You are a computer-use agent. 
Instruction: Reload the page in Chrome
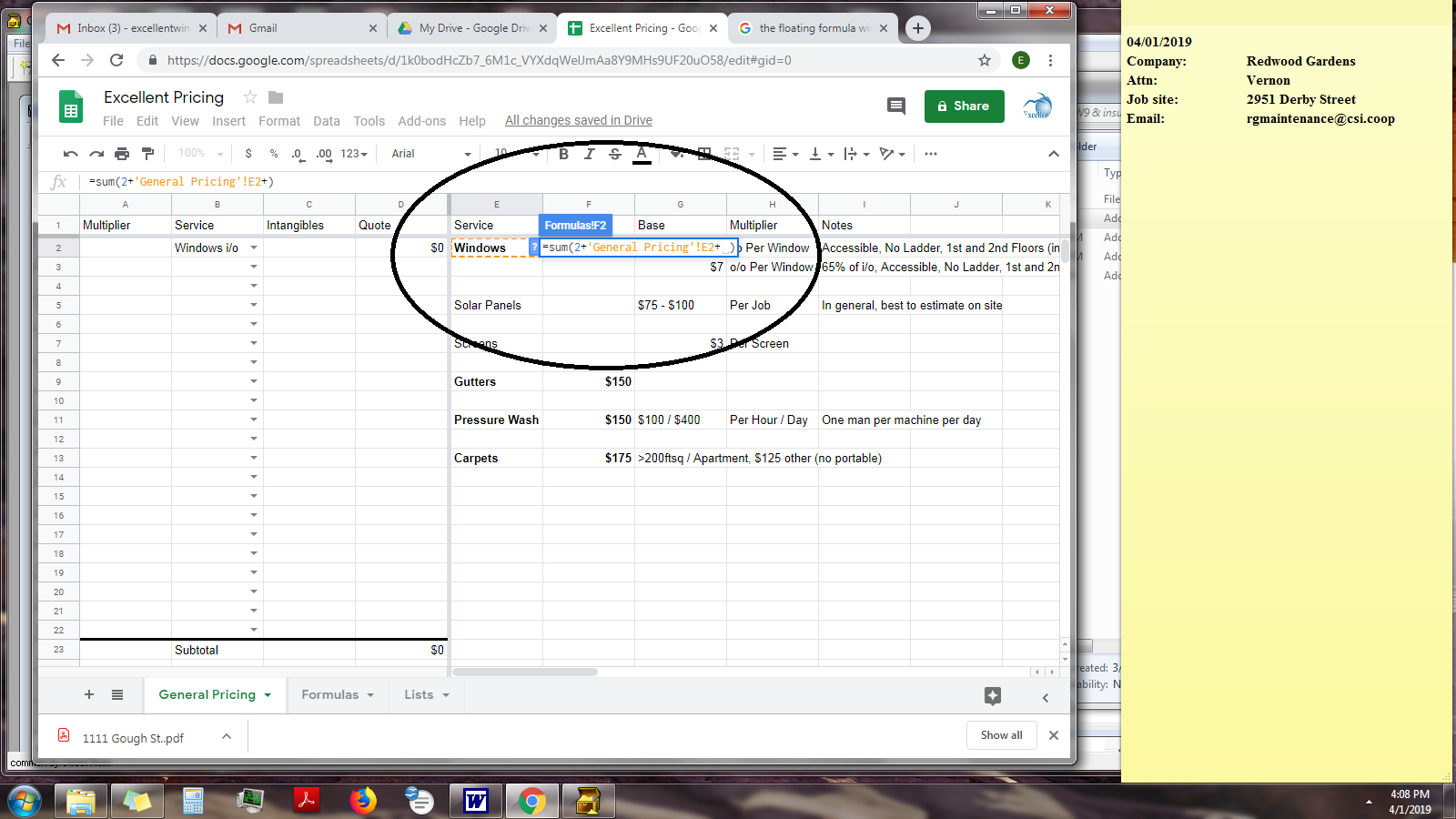(116, 60)
